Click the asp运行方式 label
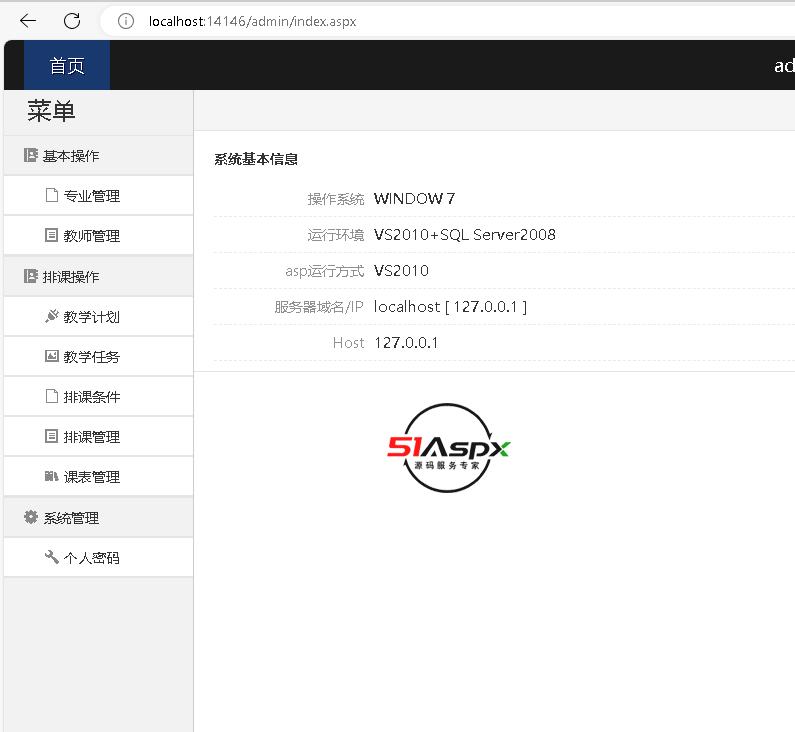The image size is (795, 732). [x=324, y=271]
